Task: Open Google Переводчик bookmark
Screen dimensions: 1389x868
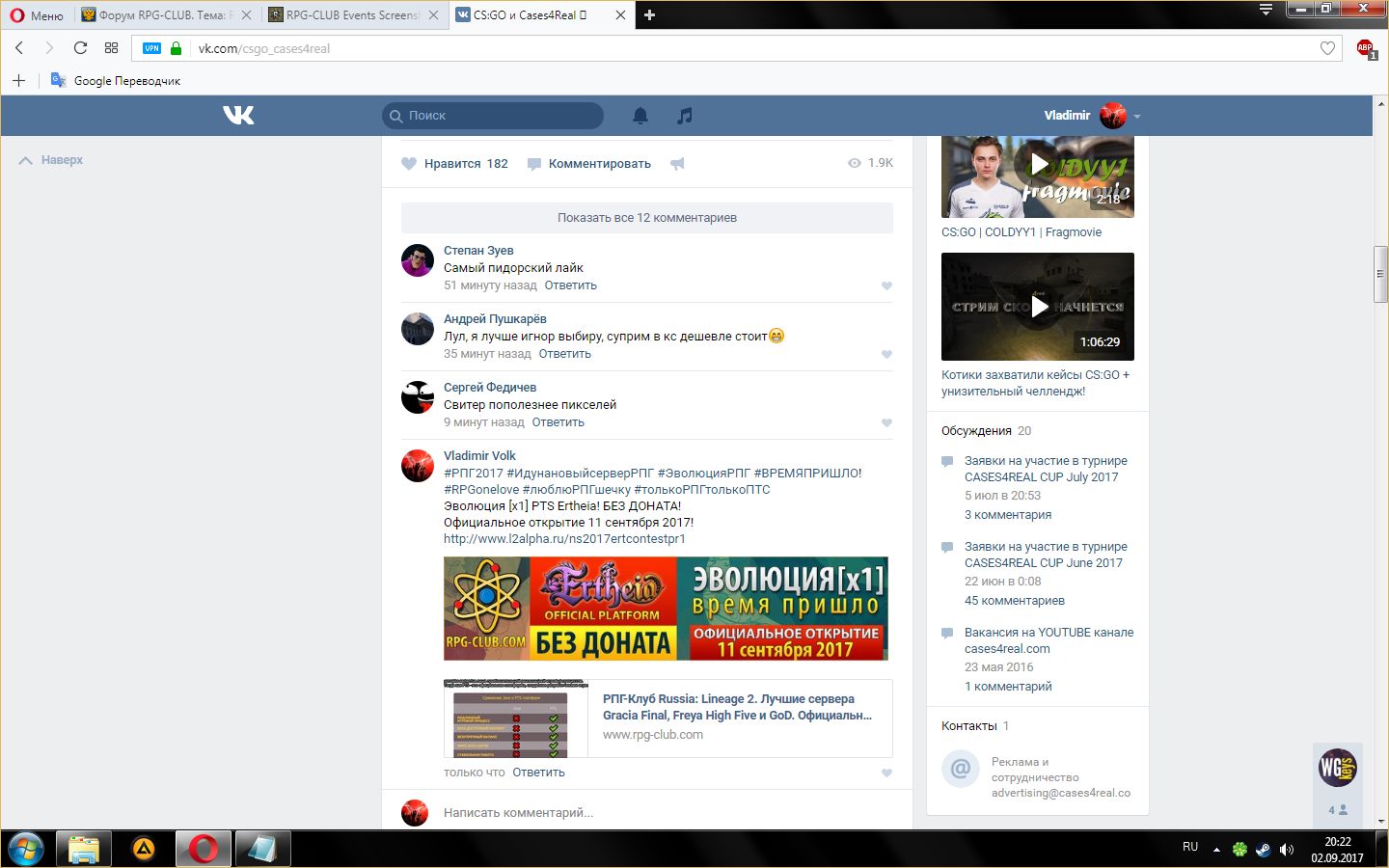Action: point(116,80)
